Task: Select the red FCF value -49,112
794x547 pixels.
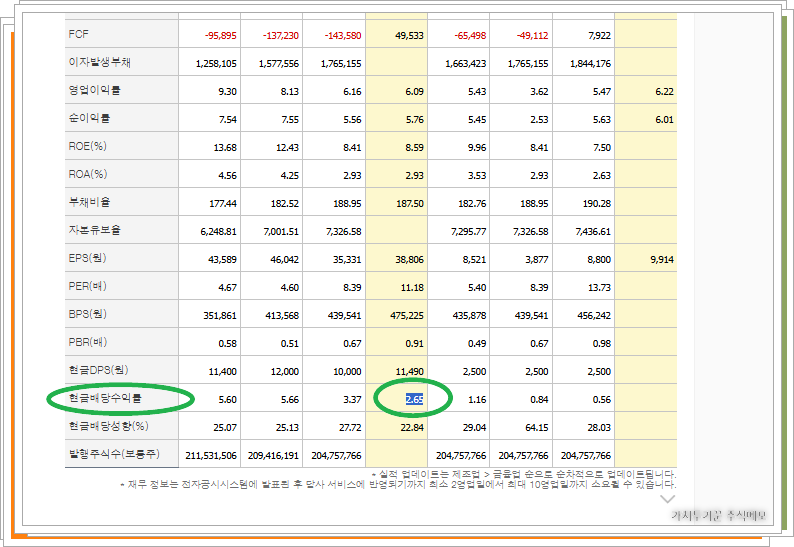Action: pyautogui.click(x=533, y=35)
